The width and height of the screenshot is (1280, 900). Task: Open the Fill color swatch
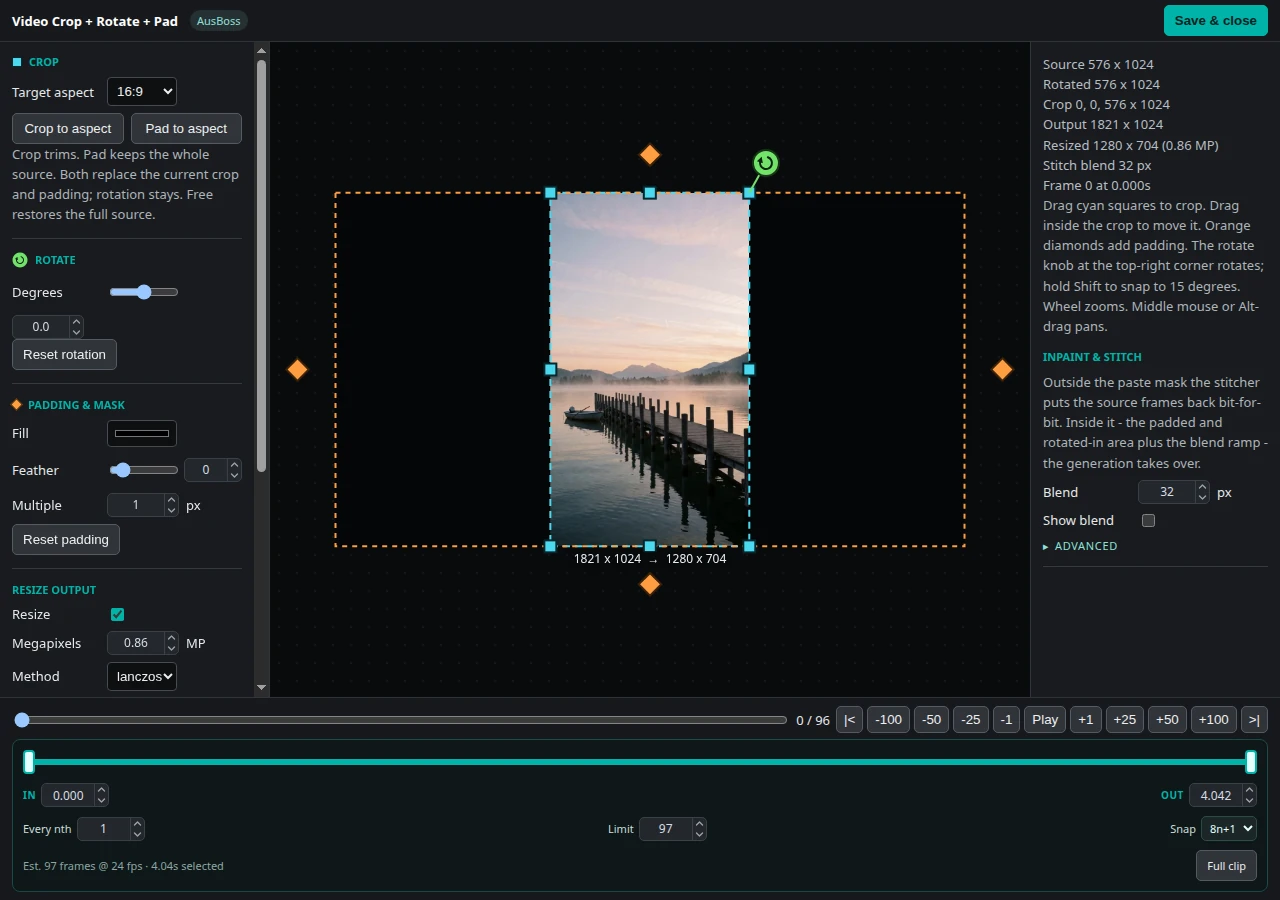(142, 433)
